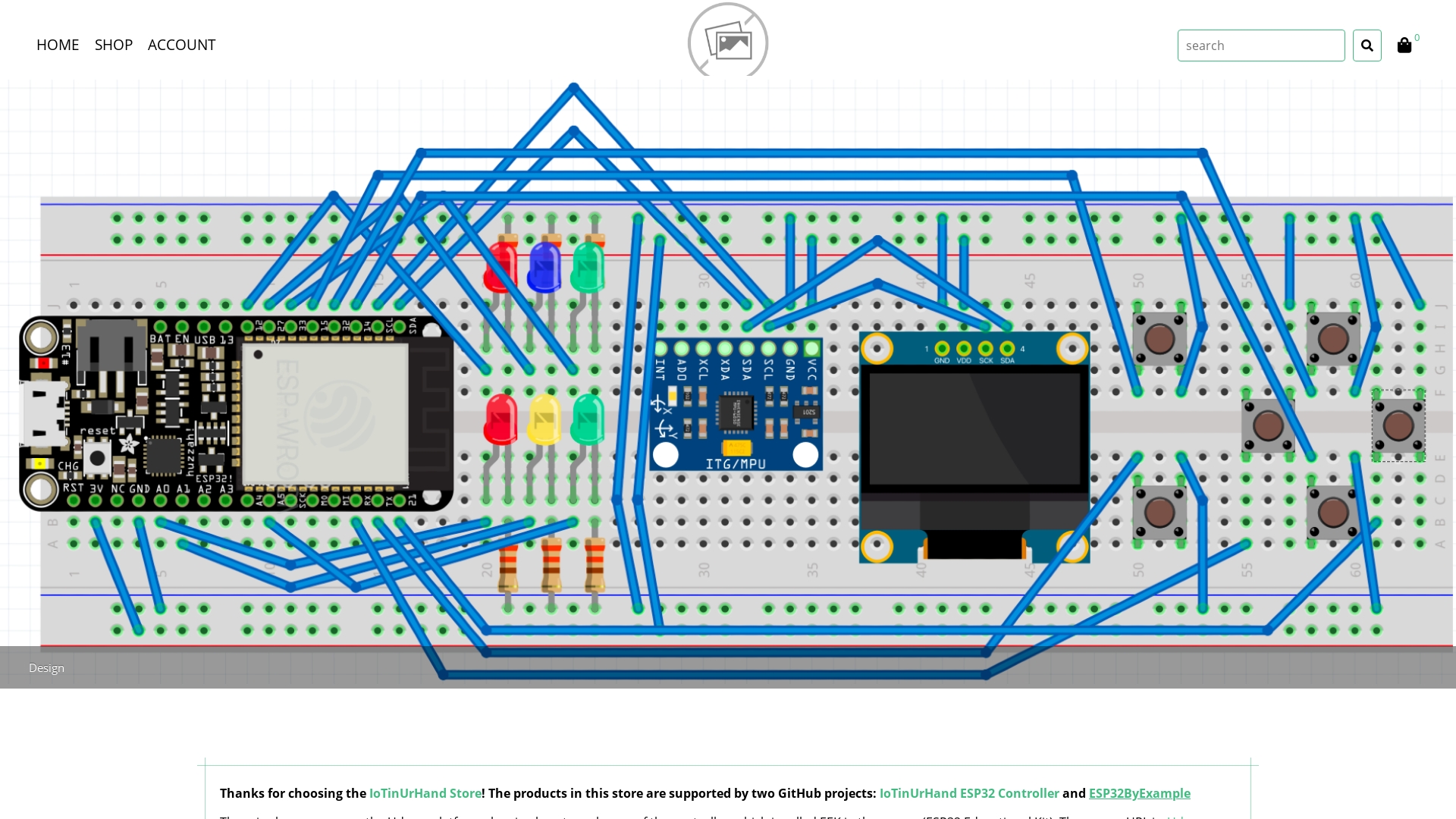Focus the search input field
Screen dimensions: 1456x819
point(1261,45)
